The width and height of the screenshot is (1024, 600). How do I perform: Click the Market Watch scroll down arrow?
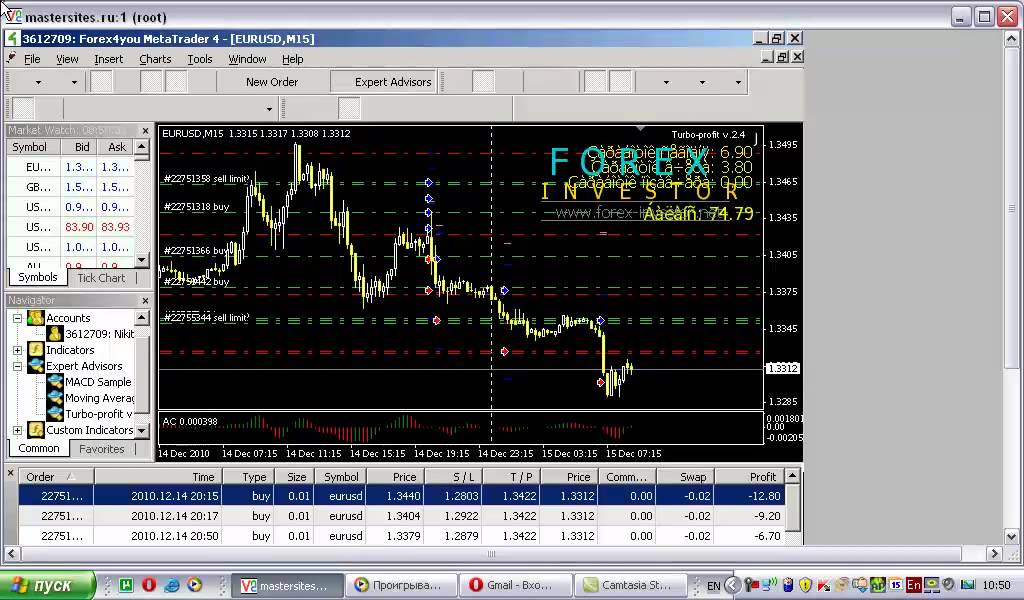point(142,260)
